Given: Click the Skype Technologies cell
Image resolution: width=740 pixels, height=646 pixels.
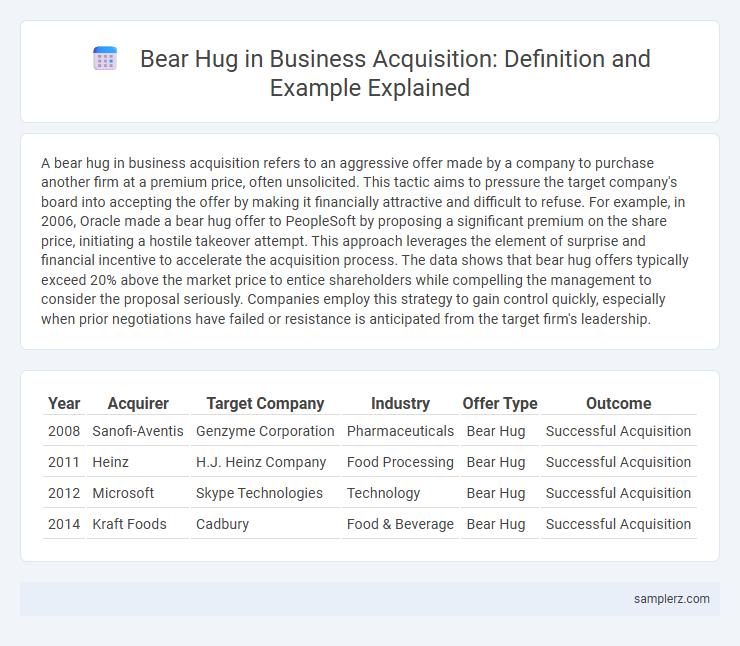Looking at the screenshot, I should 265,493.
